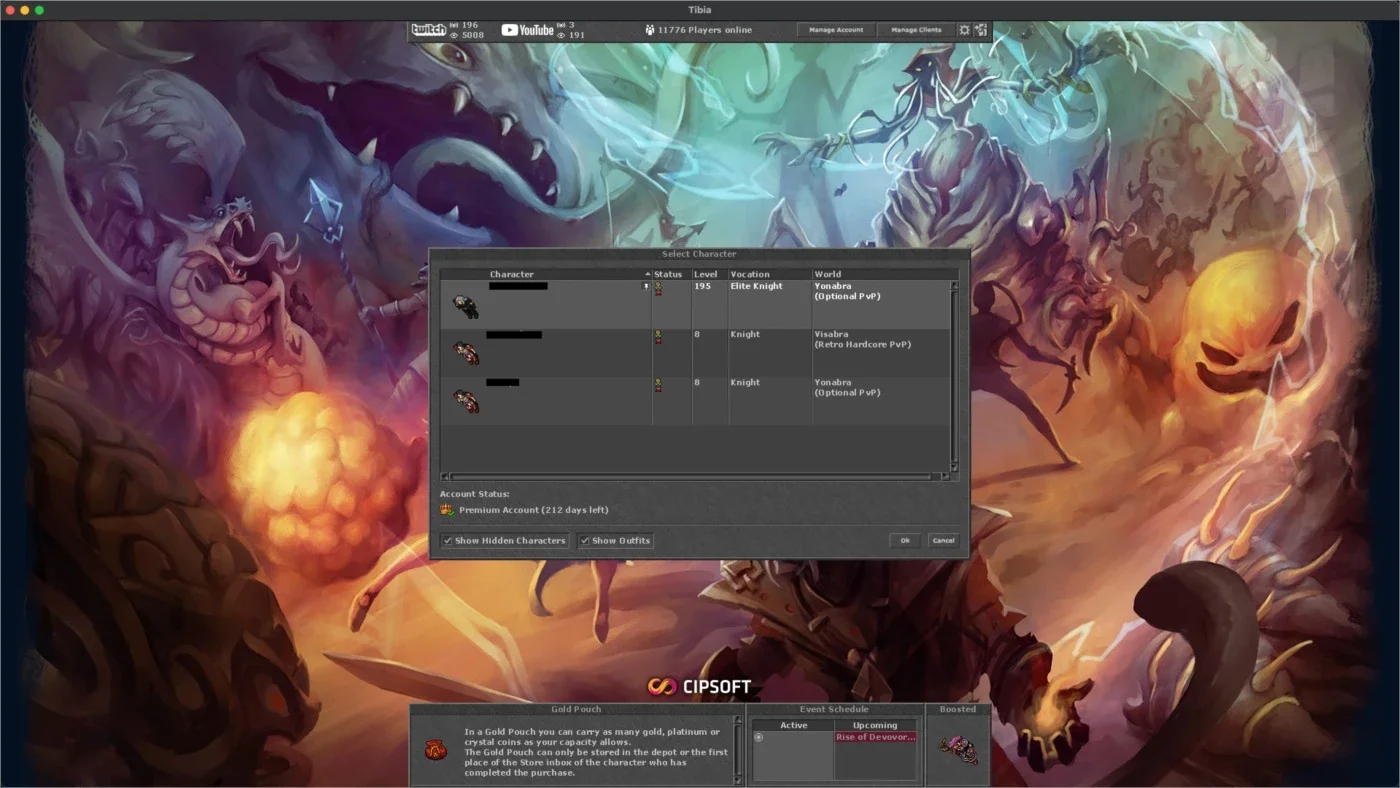The height and width of the screenshot is (788, 1400).
Task: Select the Elite Knight character outfit sprite
Action: (465, 306)
